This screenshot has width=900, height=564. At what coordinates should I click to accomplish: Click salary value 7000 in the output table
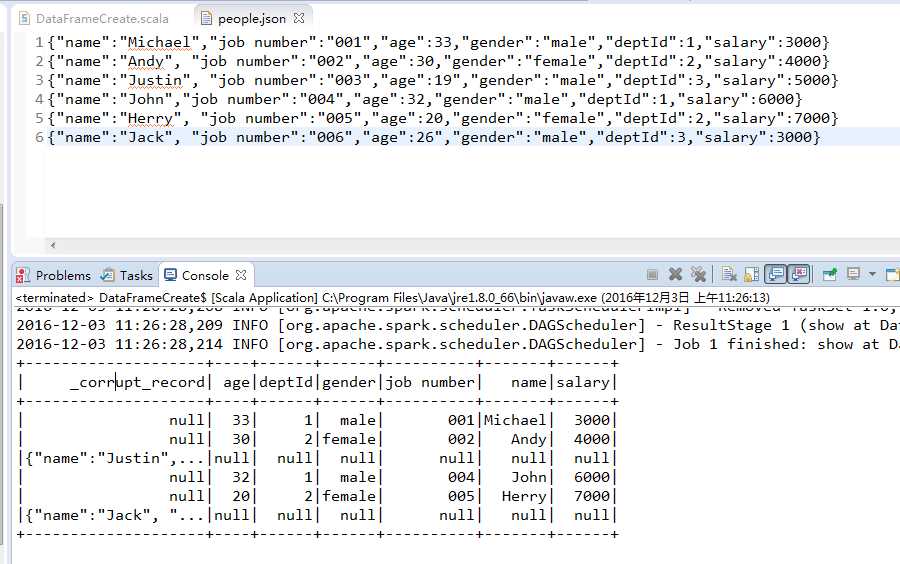(592, 496)
